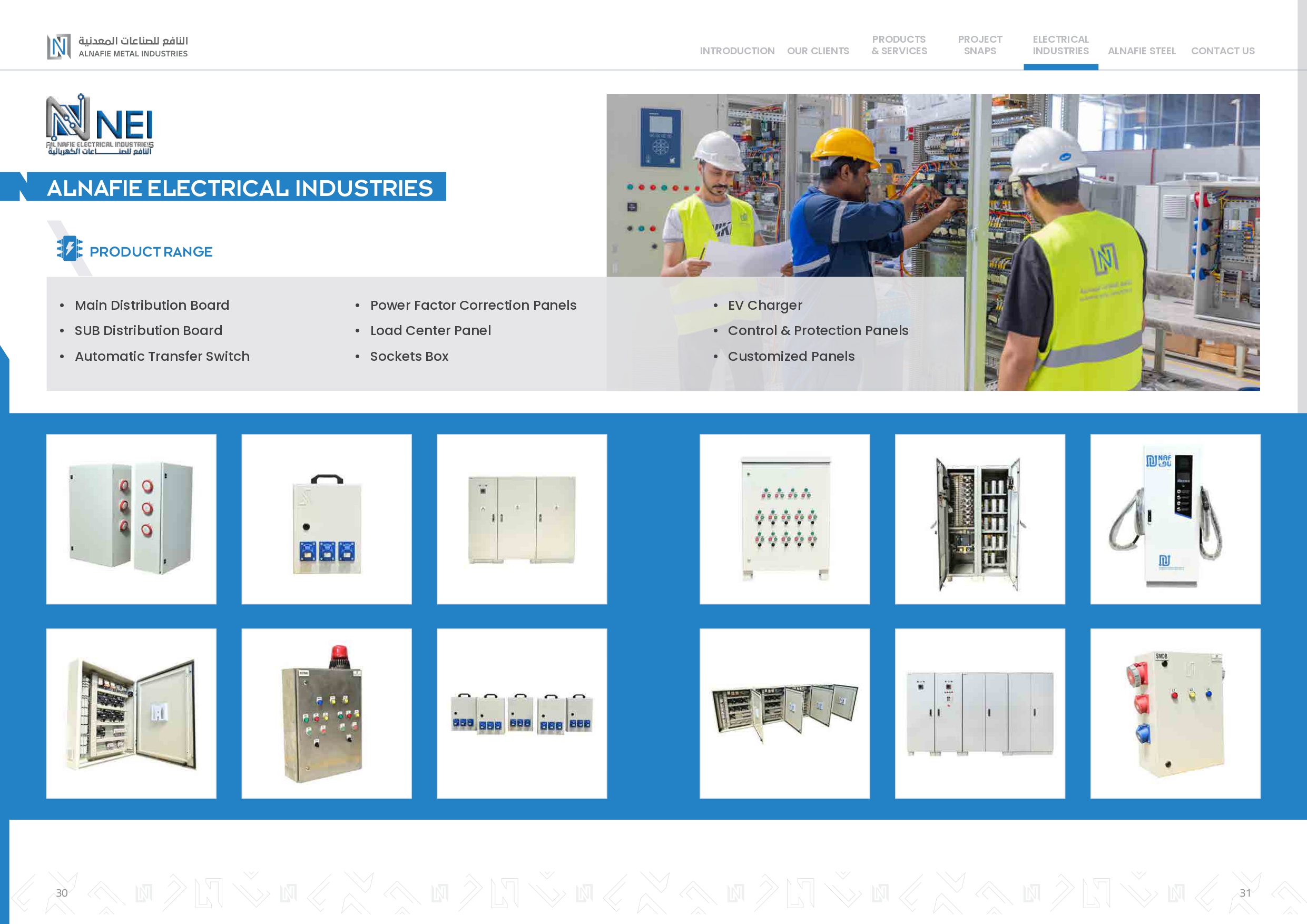Open Products & Services tab
The height and width of the screenshot is (924, 1307).
click(x=899, y=45)
